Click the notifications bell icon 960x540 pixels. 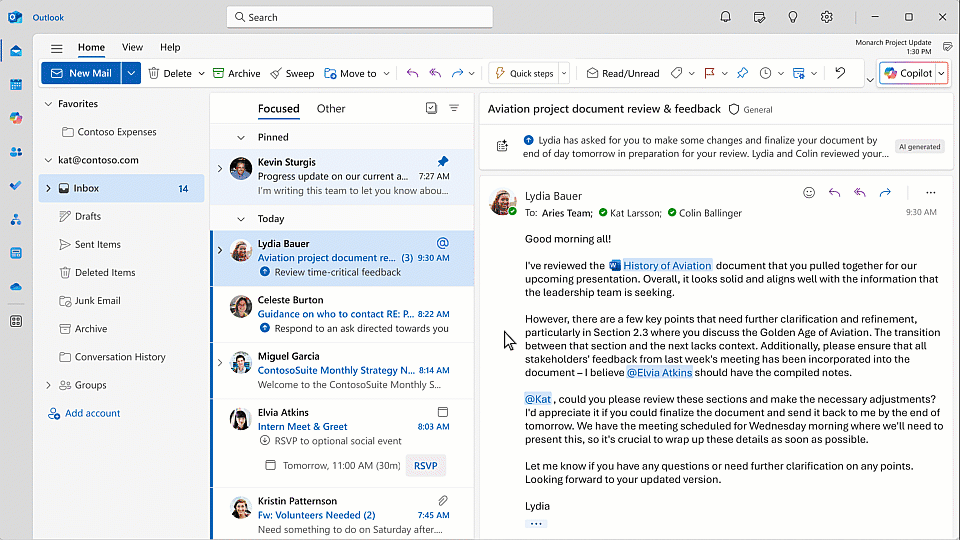coord(726,17)
